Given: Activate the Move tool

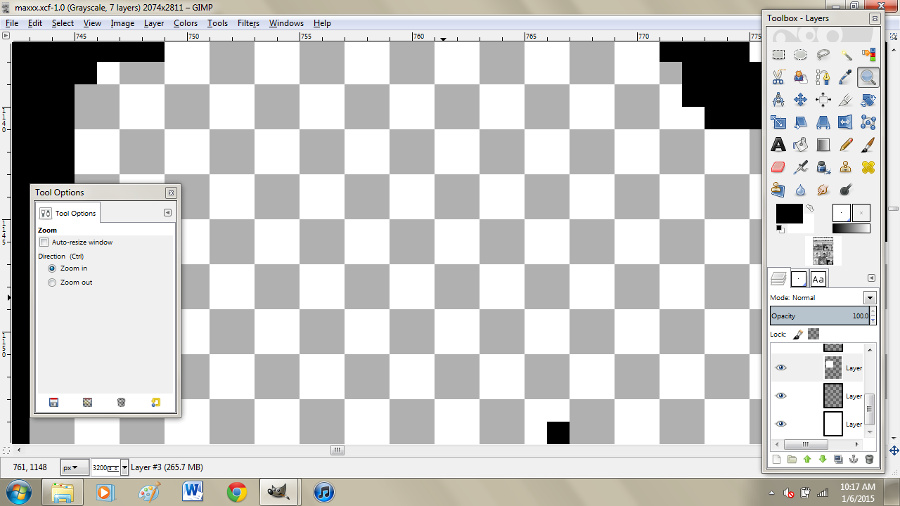Looking at the screenshot, I should [800, 100].
